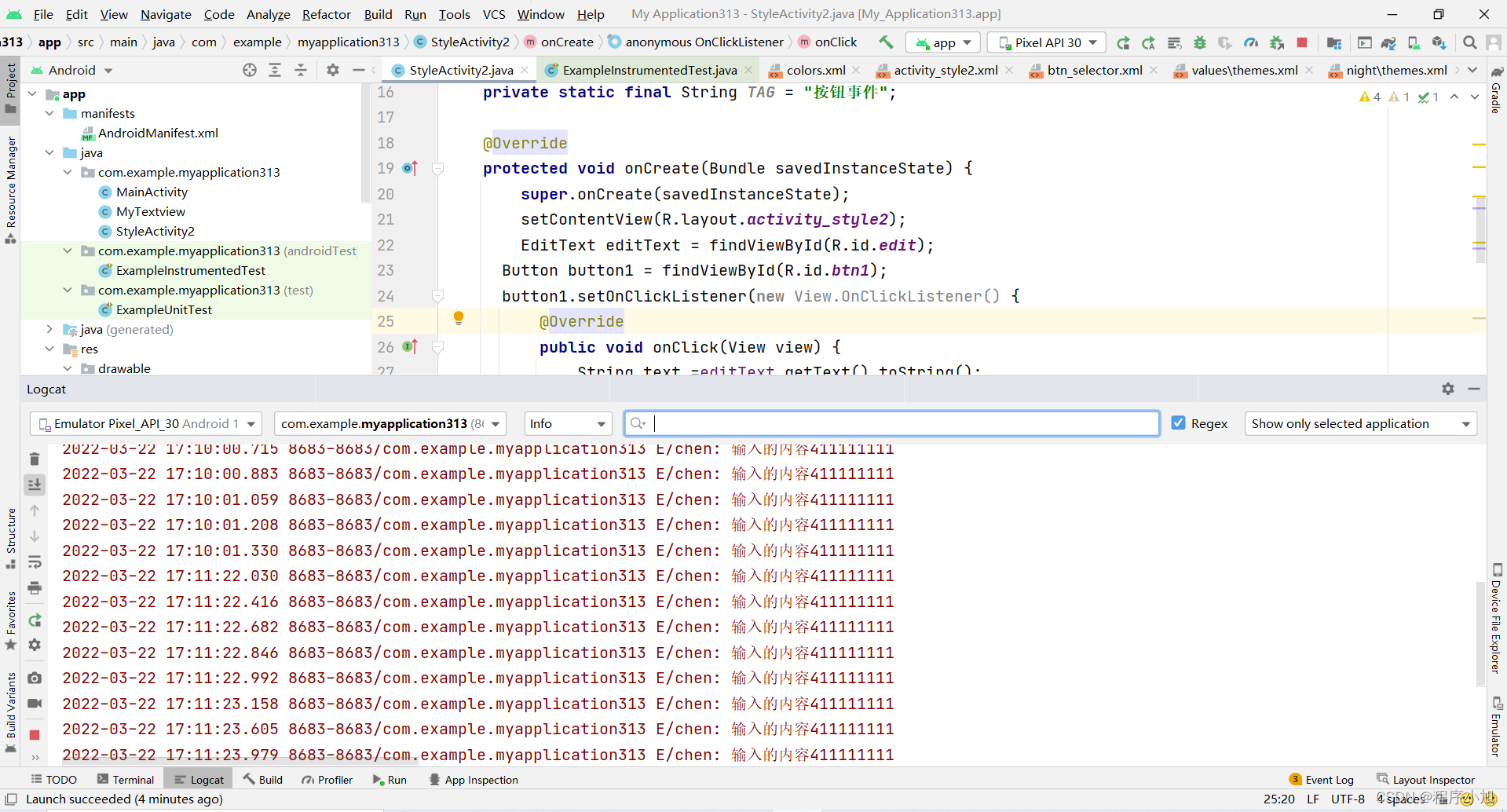Click the Logcat search input field
Viewport: 1507px width, 812px height.
pos(892,423)
